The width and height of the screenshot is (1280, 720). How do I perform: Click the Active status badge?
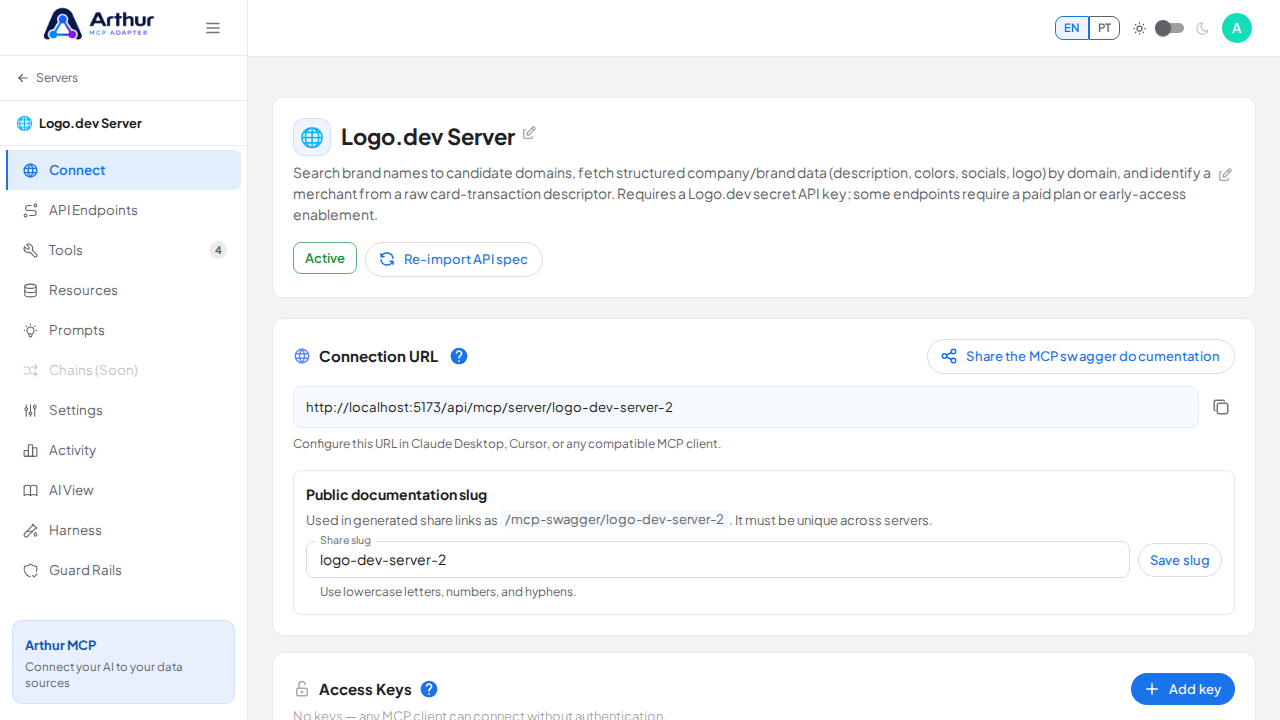pyautogui.click(x=325, y=258)
